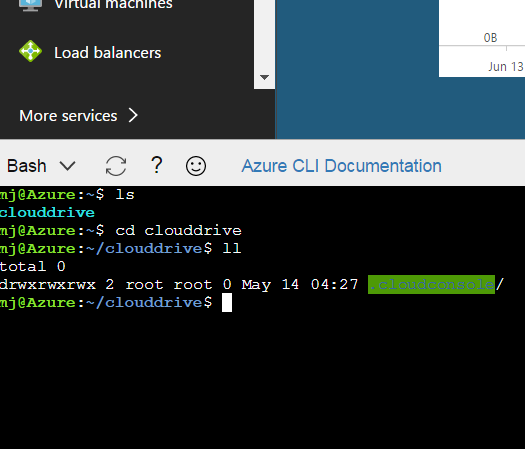The width and height of the screenshot is (525, 449).
Task: Click the 'Jun 13' chart axis label
Action: pyautogui.click(x=506, y=67)
